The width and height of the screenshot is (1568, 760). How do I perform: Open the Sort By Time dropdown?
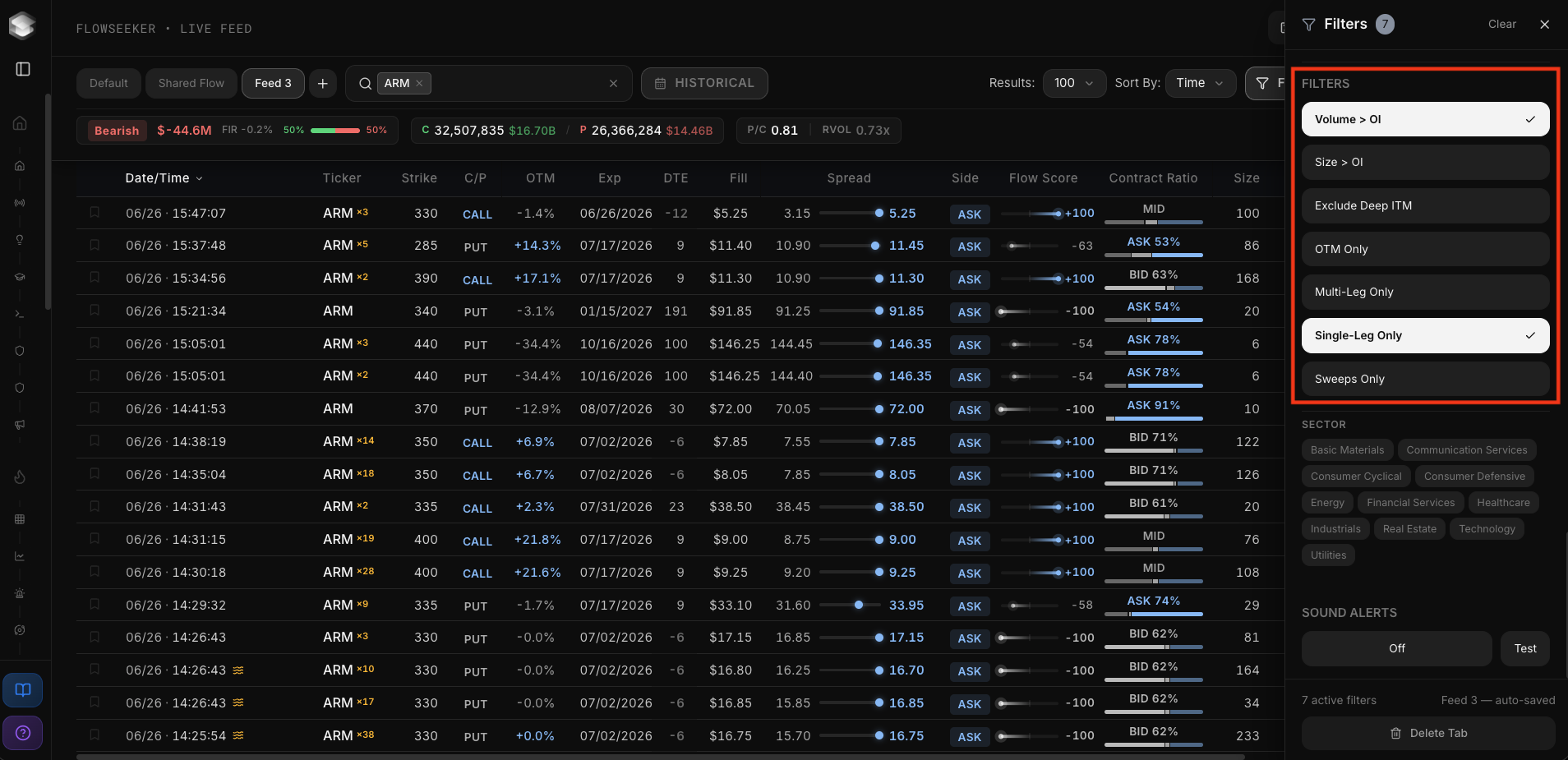pos(1200,83)
